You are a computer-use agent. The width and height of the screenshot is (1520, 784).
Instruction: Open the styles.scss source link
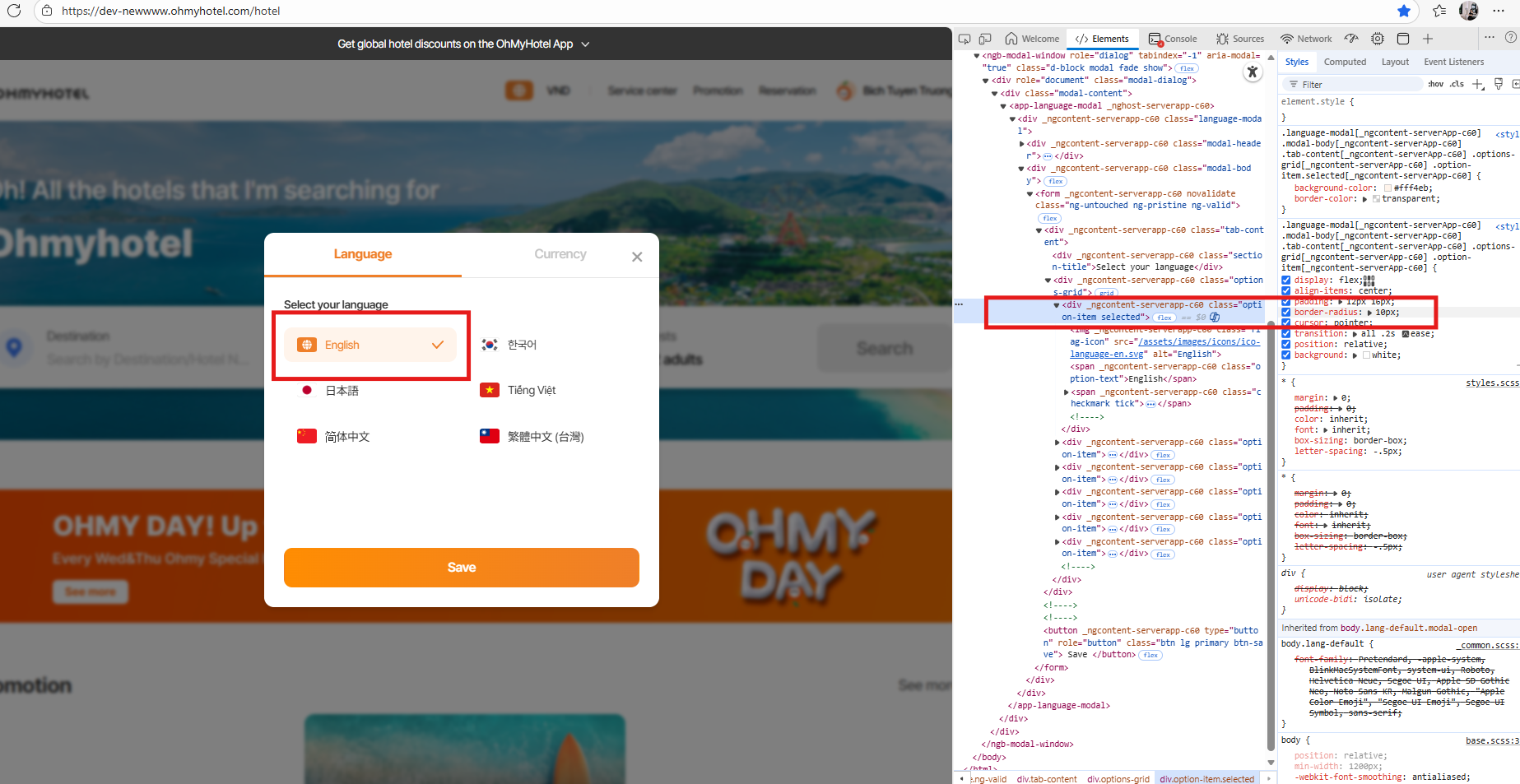click(1492, 383)
